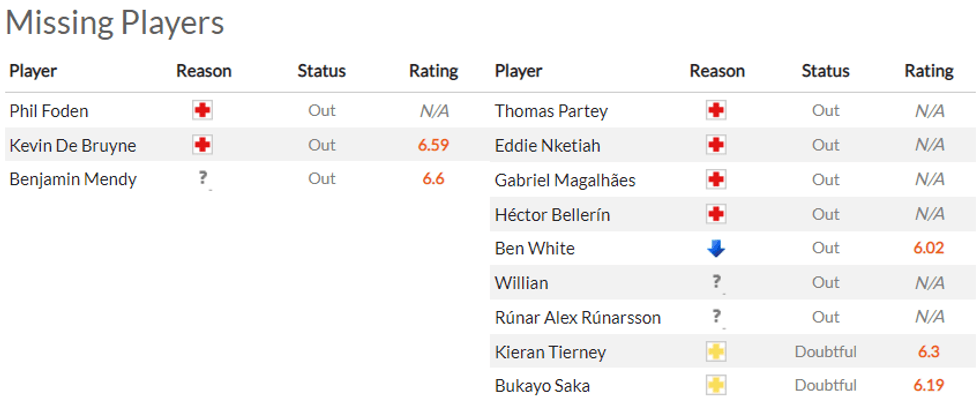Open Rúnar Alex Rúnarsson's profile link
980x405 pixels.
point(578,317)
